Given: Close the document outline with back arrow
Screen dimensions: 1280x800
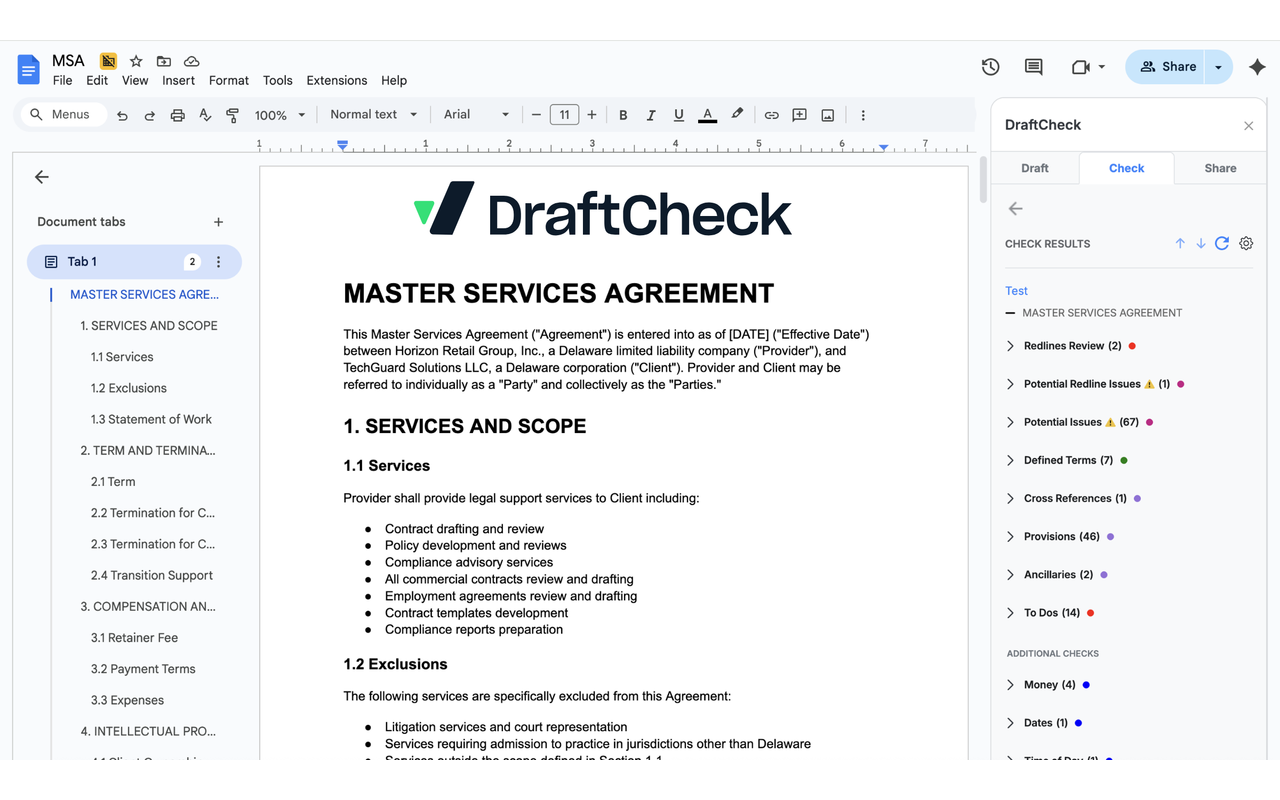Looking at the screenshot, I should 41,177.
